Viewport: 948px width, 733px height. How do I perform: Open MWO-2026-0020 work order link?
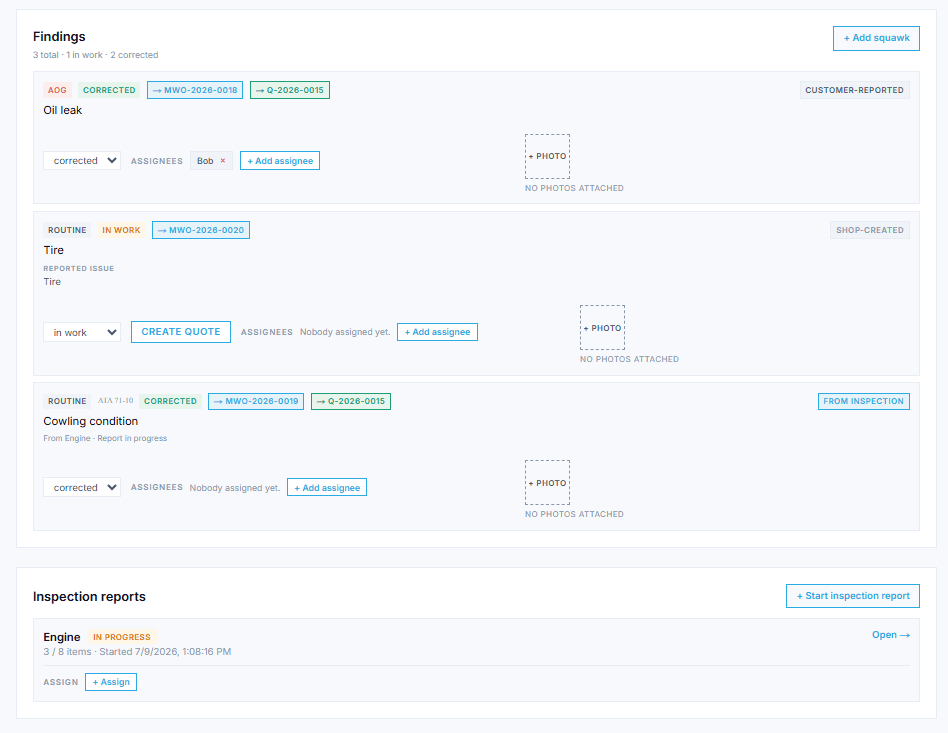[x=201, y=230]
